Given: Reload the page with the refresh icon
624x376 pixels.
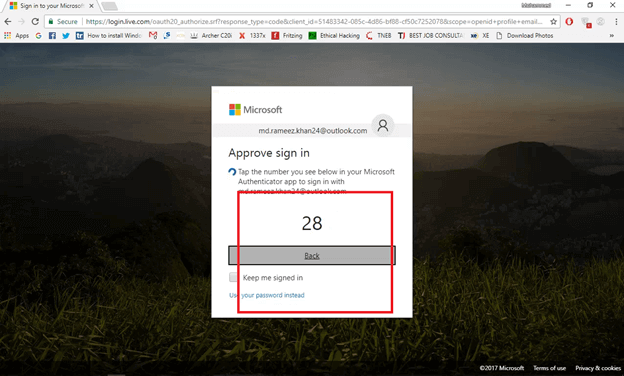Looking at the screenshot, I should click(35, 21).
